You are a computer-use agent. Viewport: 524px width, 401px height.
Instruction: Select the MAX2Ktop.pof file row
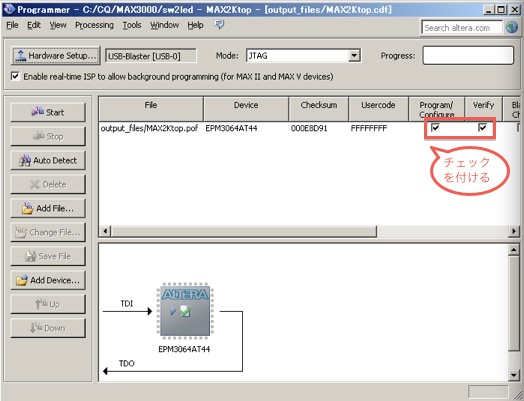coord(309,128)
